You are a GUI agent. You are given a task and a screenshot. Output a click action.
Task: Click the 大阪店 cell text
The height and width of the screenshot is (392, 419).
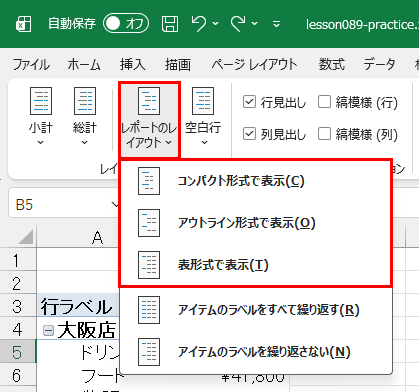pos(86,330)
